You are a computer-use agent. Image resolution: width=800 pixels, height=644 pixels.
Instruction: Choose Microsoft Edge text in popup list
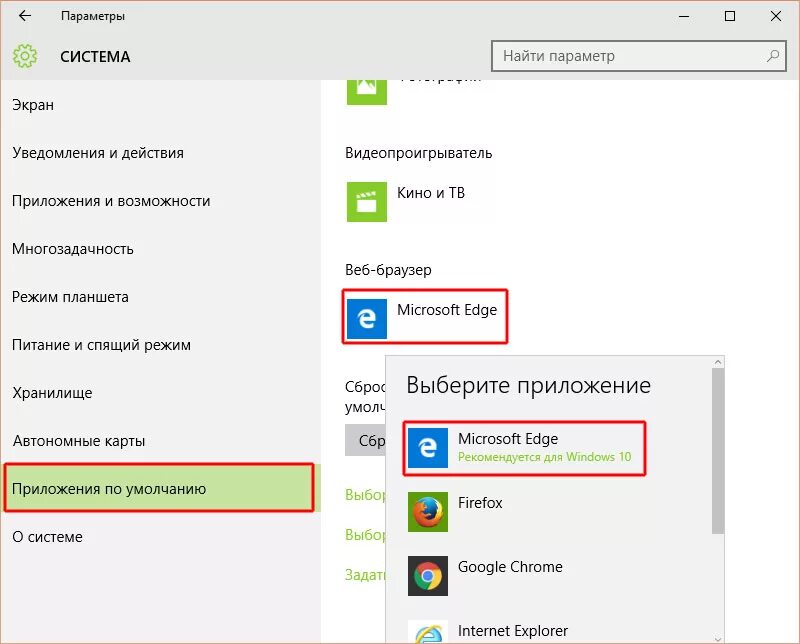point(508,439)
